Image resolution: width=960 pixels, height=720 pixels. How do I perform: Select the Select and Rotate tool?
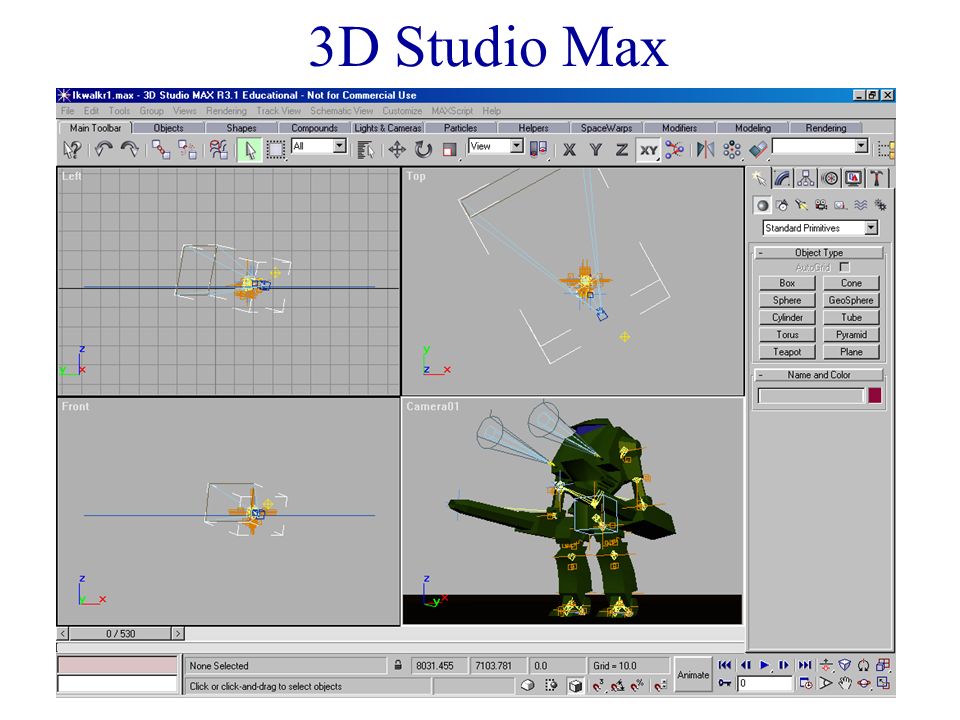pos(423,149)
